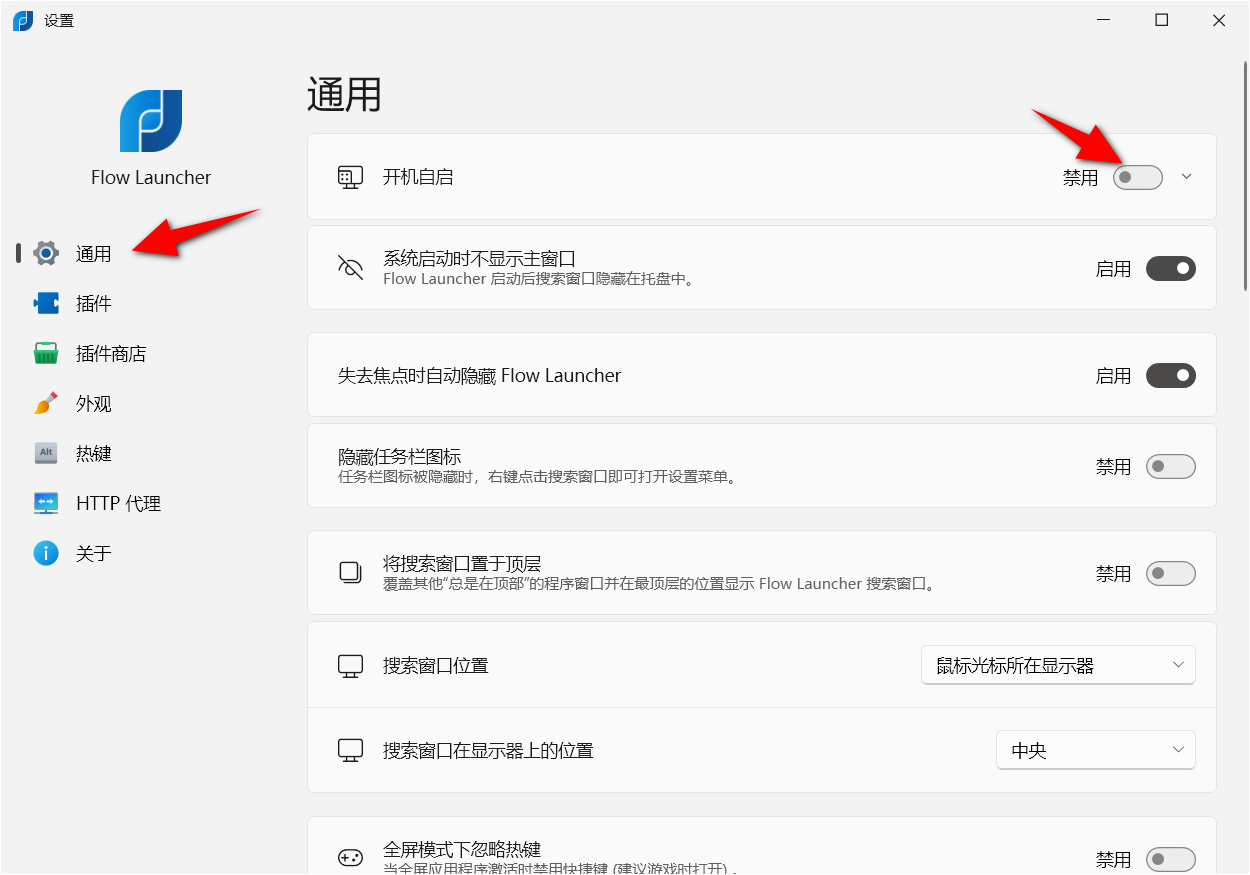
Task: Toggle on 隐藏任务栏图标
Action: [1170, 466]
